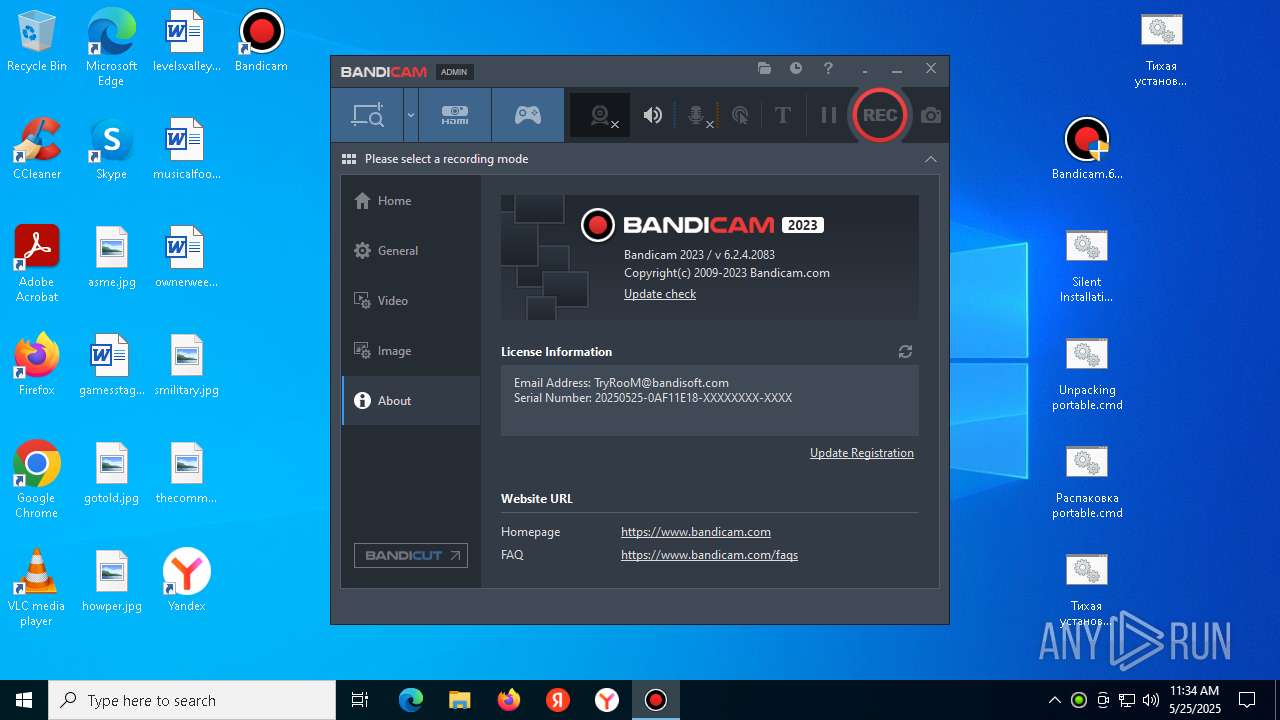Open File Explorer from the taskbar
This screenshot has height=720, width=1280.
tap(460, 700)
